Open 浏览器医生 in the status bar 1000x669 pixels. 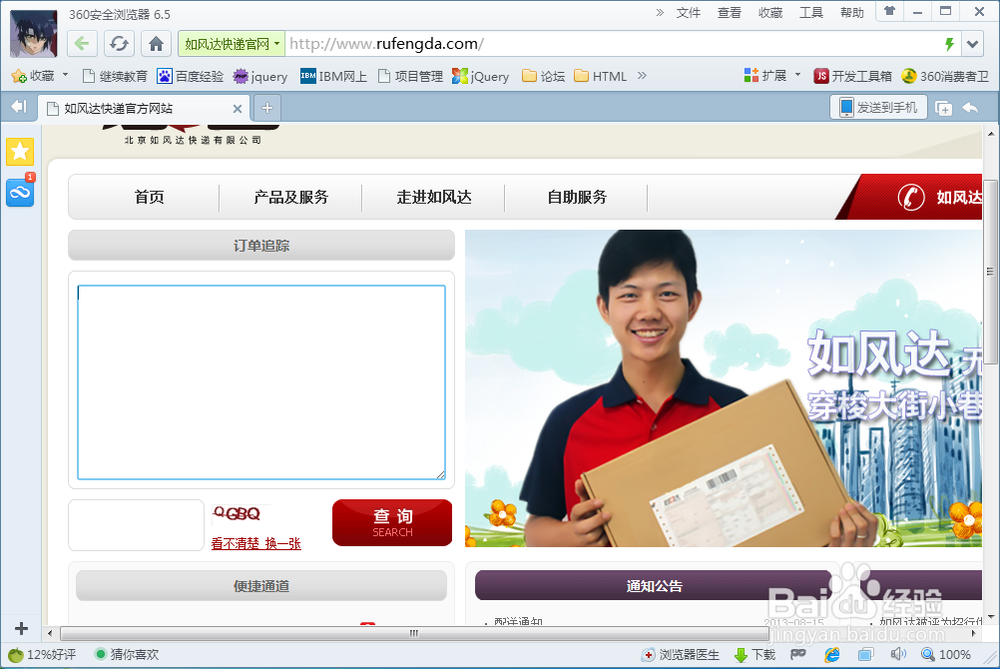[680, 655]
